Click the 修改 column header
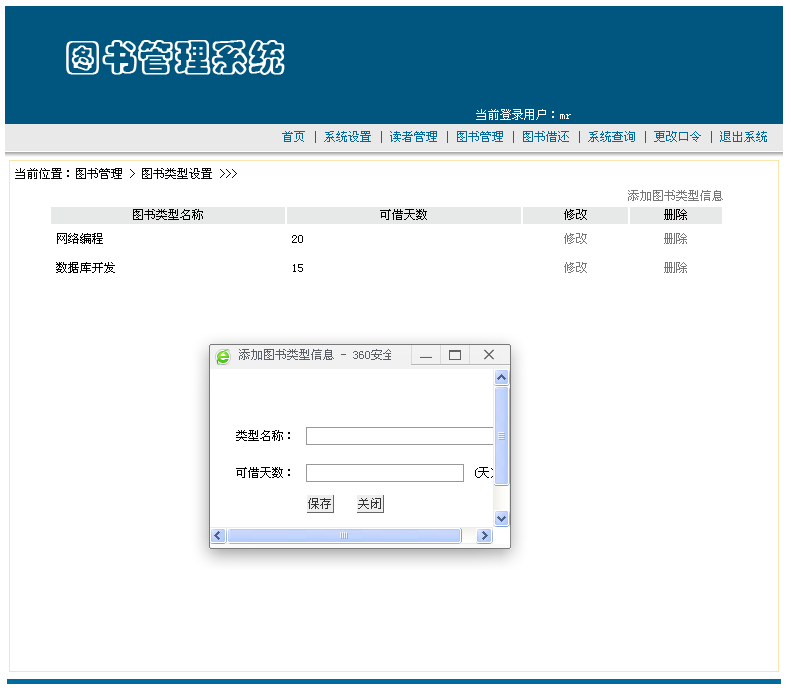The width and height of the screenshot is (791, 688). 576,215
